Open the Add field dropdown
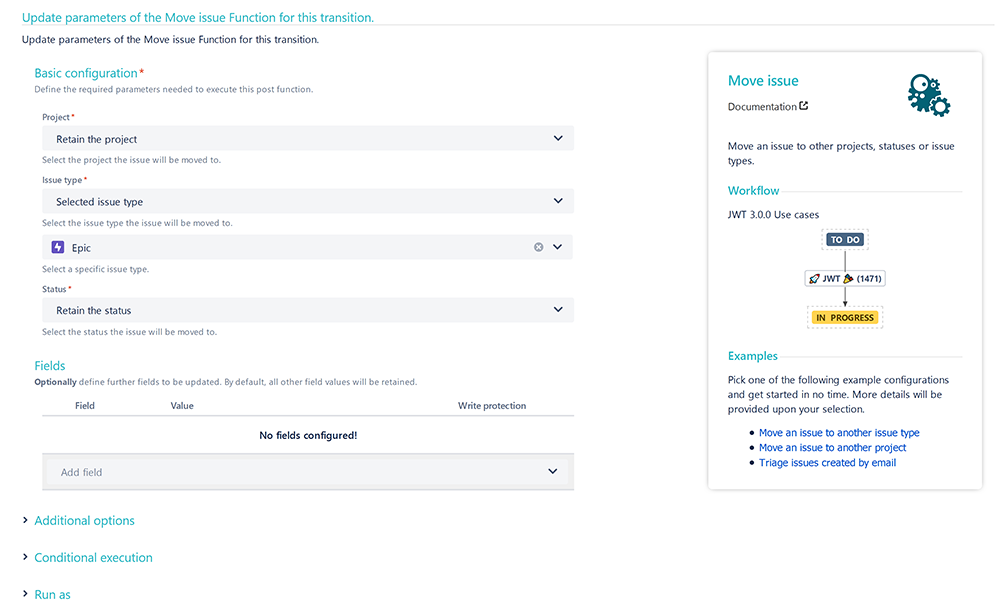The image size is (1000, 613). point(307,472)
